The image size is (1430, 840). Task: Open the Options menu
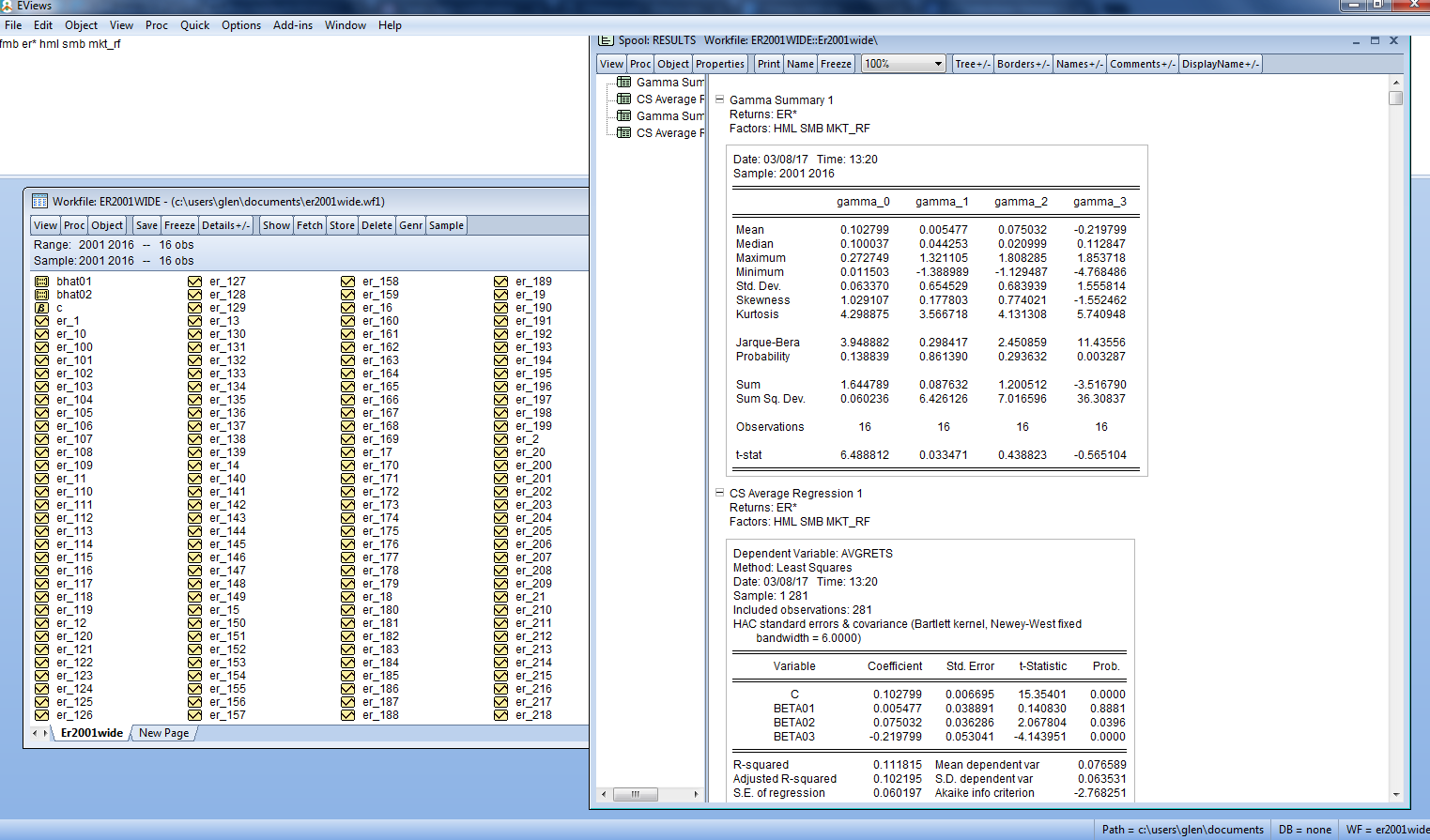coord(241,25)
